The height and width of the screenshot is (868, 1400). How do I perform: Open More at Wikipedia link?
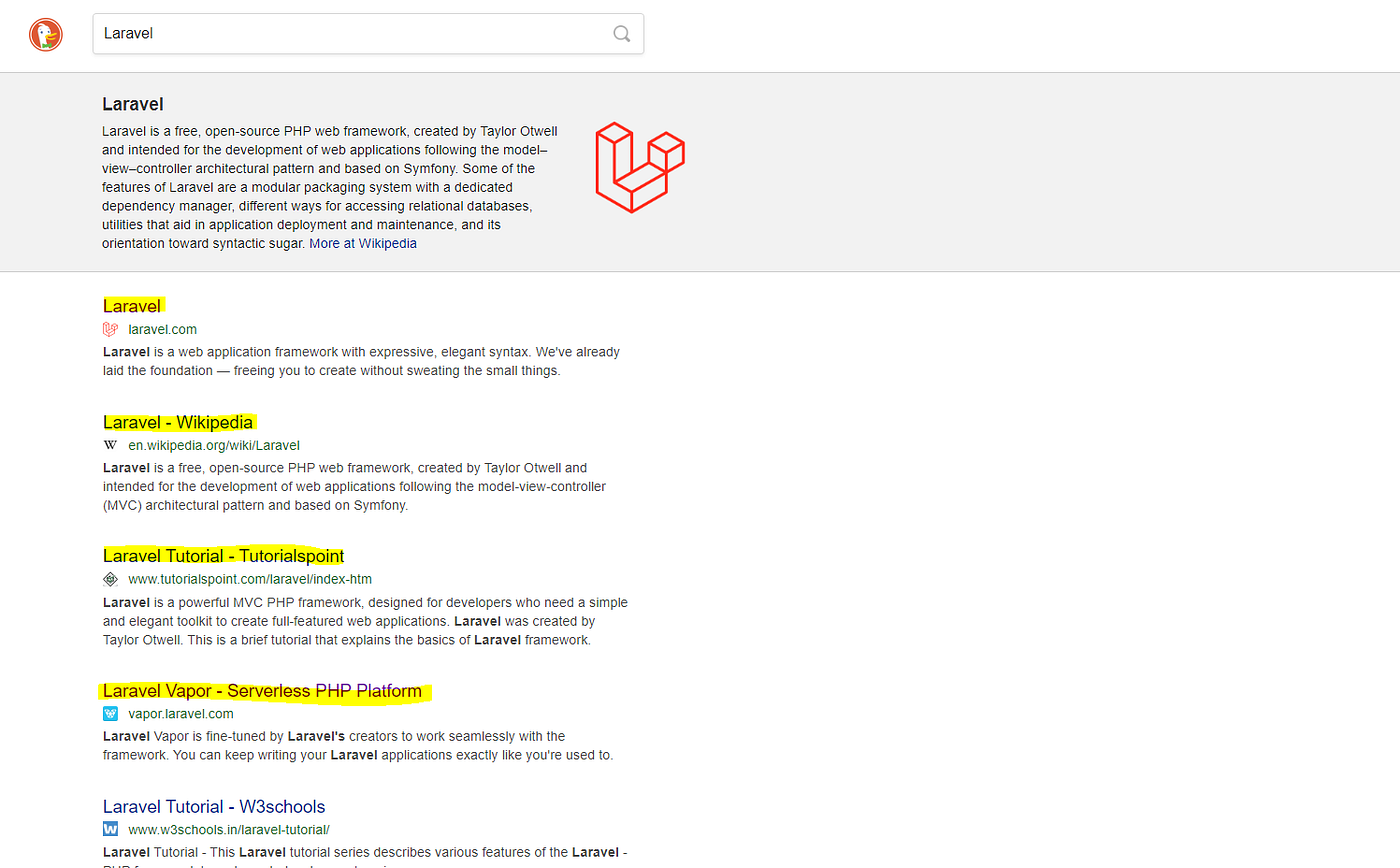coord(363,243)
